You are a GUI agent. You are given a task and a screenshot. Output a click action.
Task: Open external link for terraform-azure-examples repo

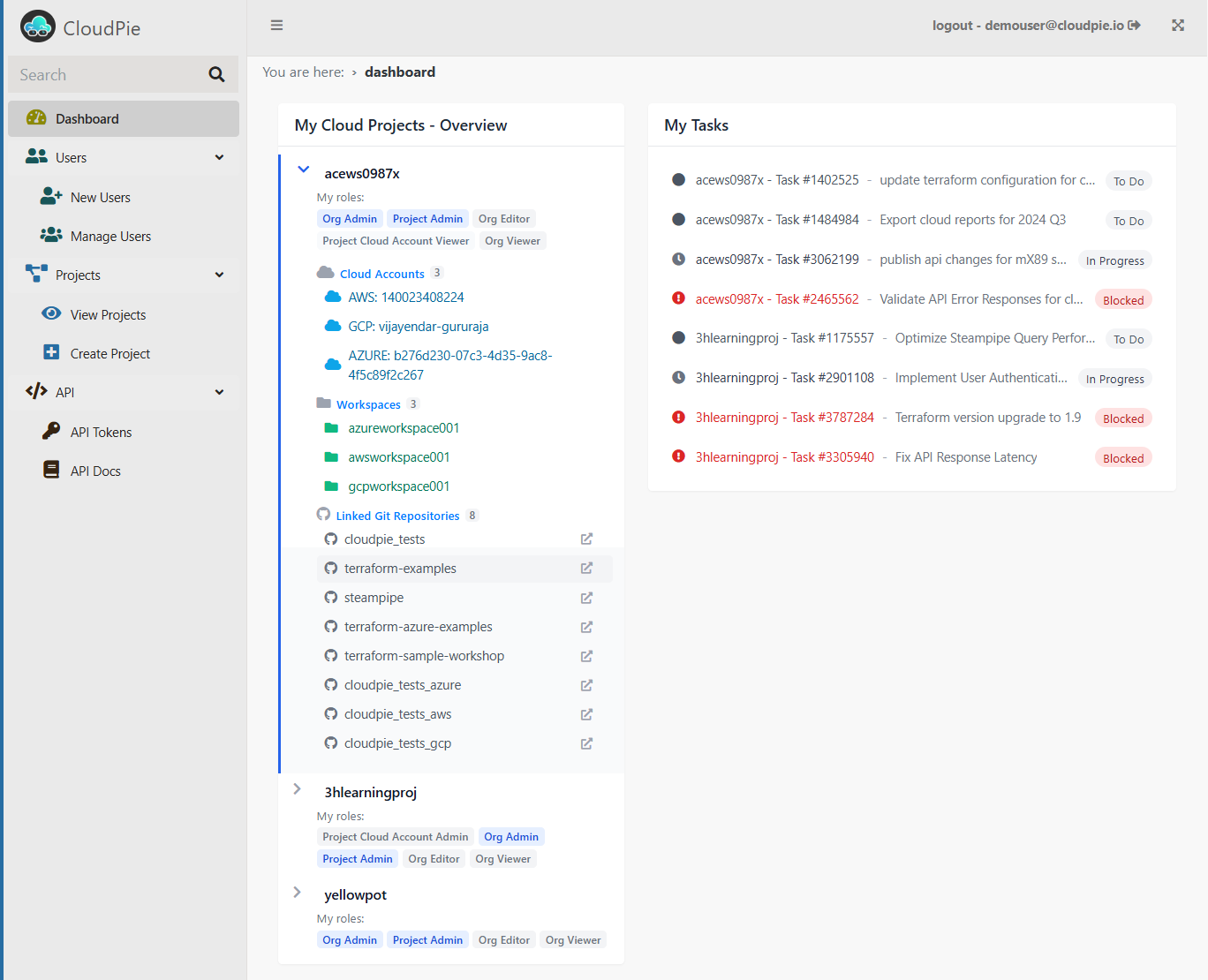pyautogui.click(x=586, y=627)
